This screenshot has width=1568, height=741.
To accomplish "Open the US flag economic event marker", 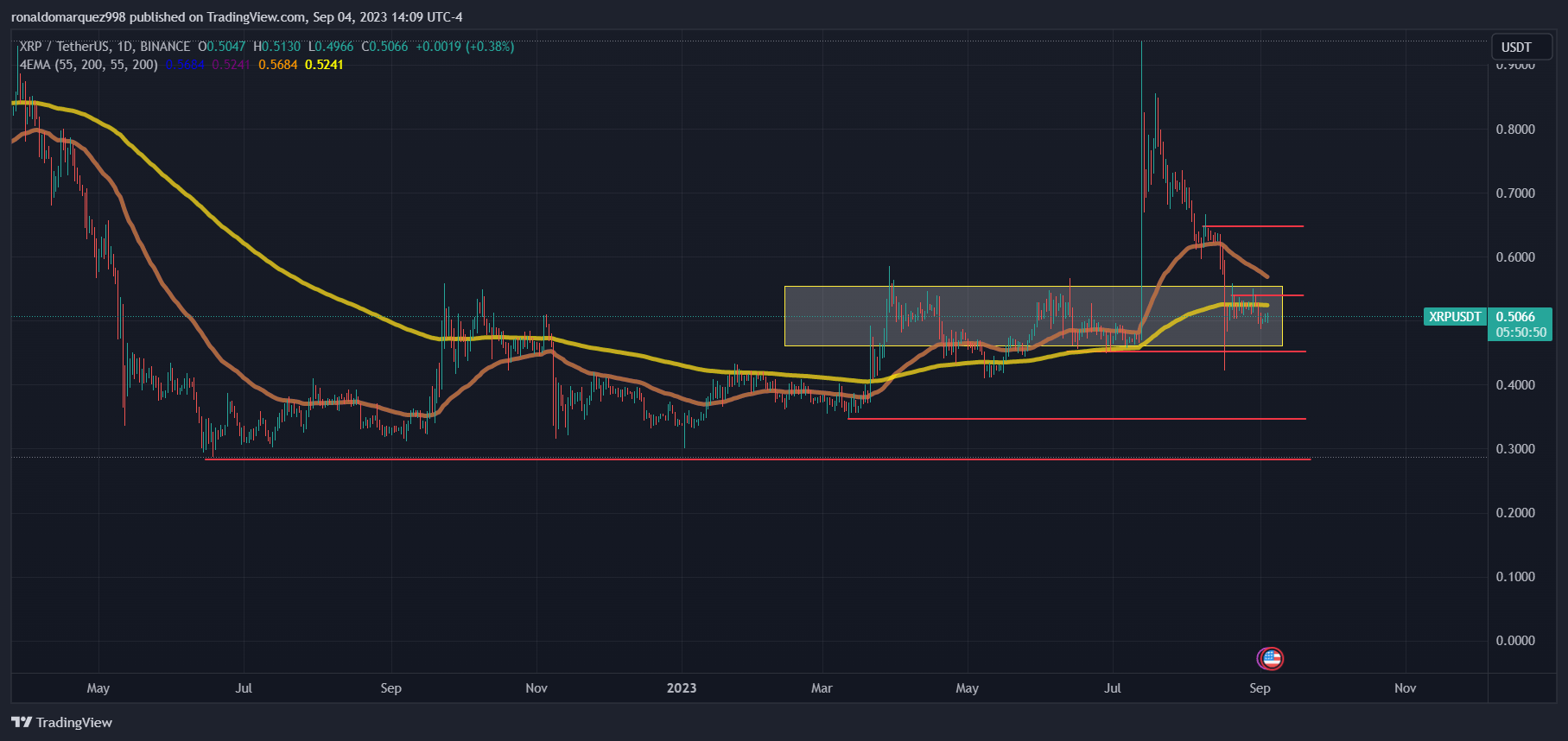I will [x=1271, y=659].
